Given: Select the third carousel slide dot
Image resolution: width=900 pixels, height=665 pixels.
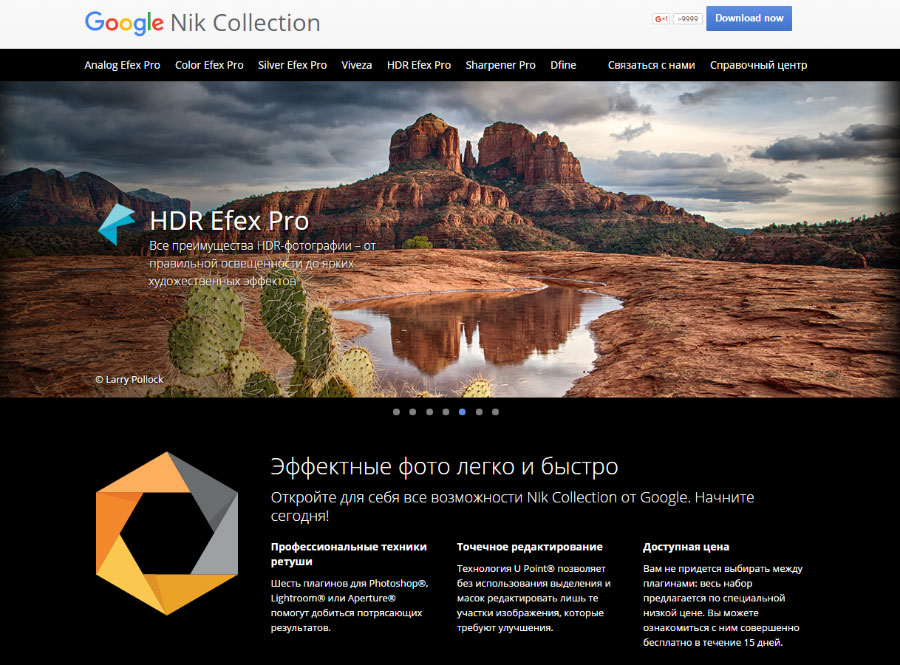Looking at the screenshot, I should (429, 412).
